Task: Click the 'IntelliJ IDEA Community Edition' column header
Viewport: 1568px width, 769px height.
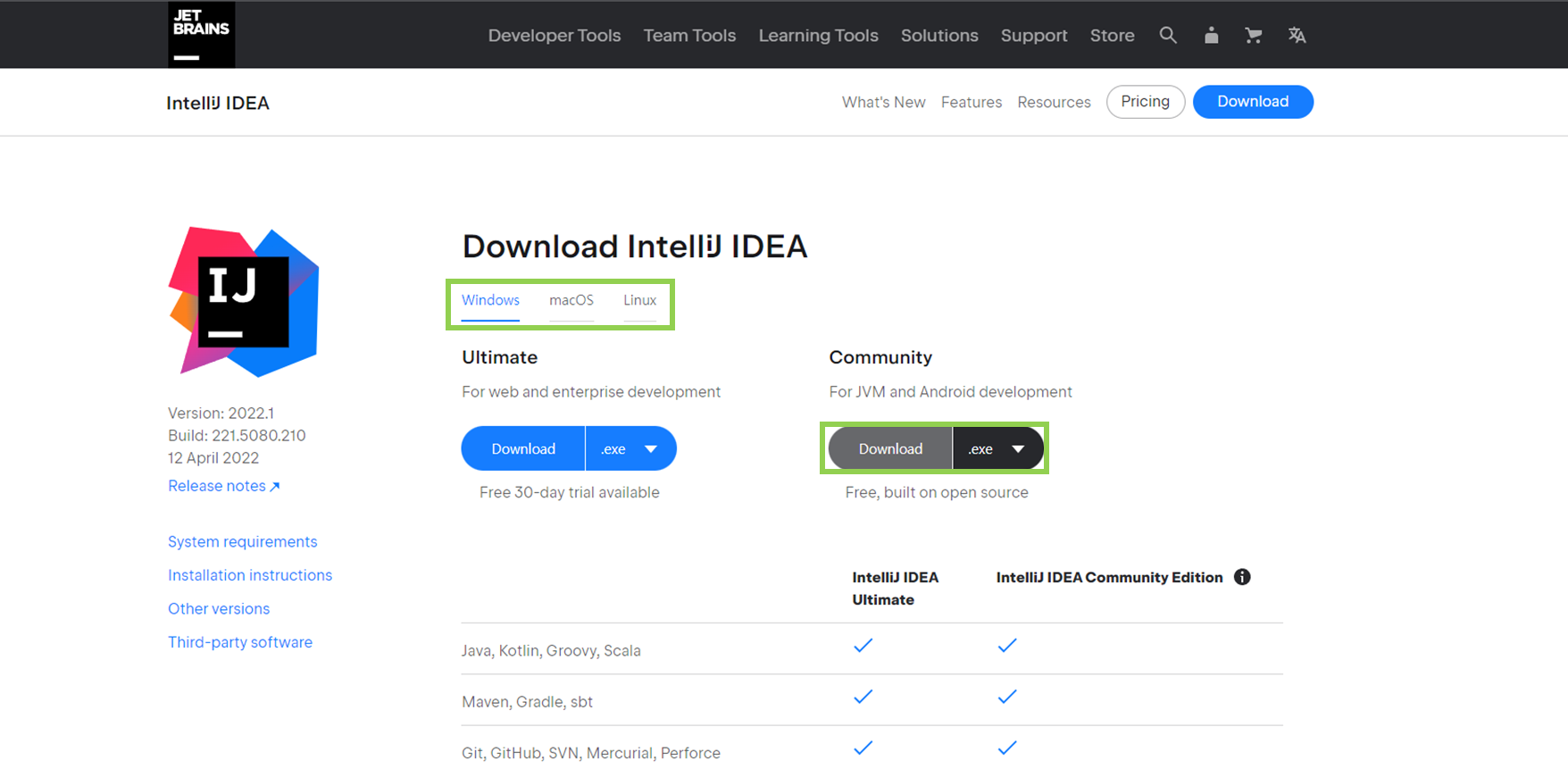Action: (x=1109, y=577)
